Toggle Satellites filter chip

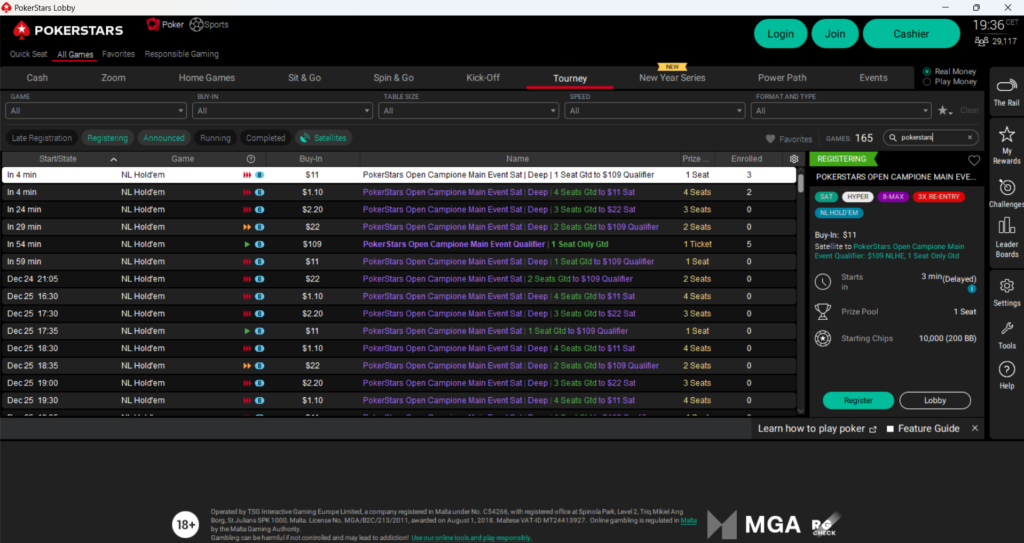324,138
